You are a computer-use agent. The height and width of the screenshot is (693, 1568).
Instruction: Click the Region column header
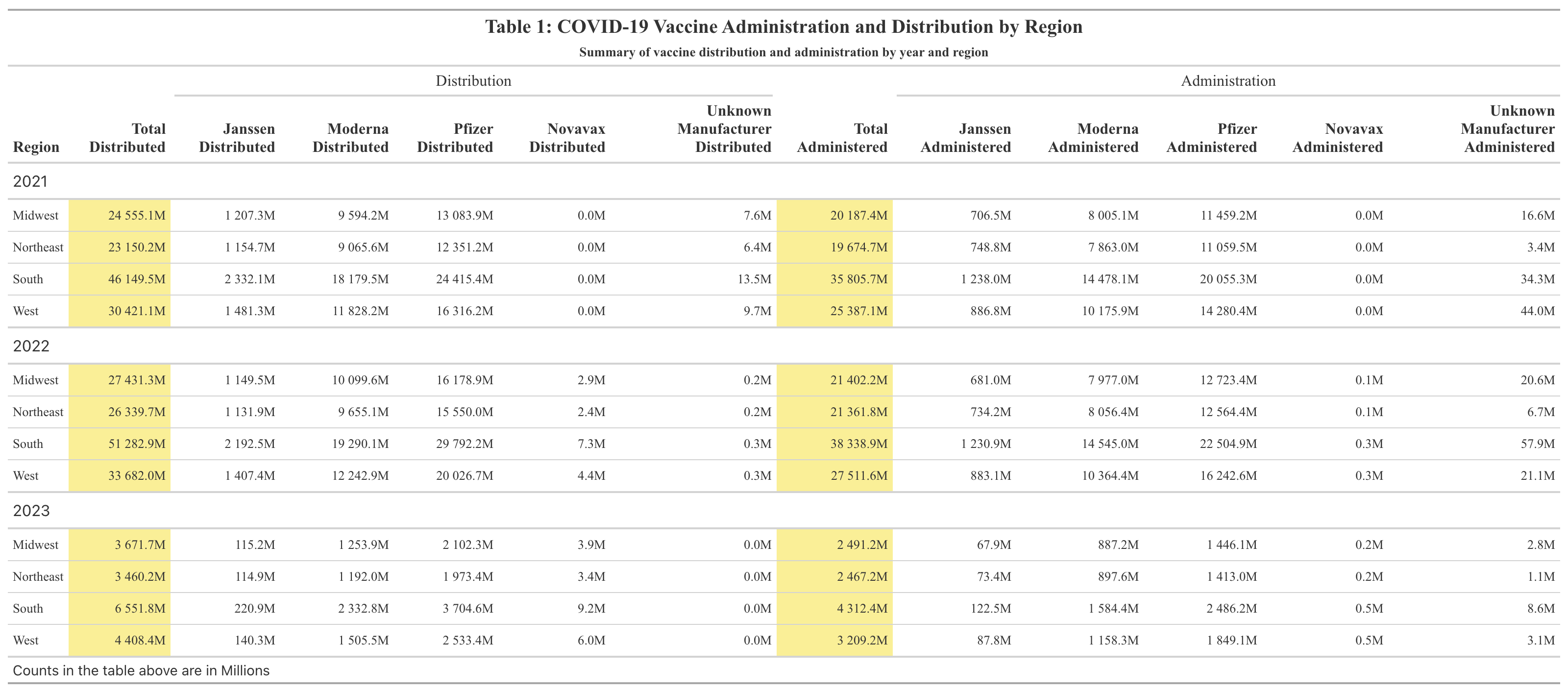pyautogui.click(x=36, y=147)
